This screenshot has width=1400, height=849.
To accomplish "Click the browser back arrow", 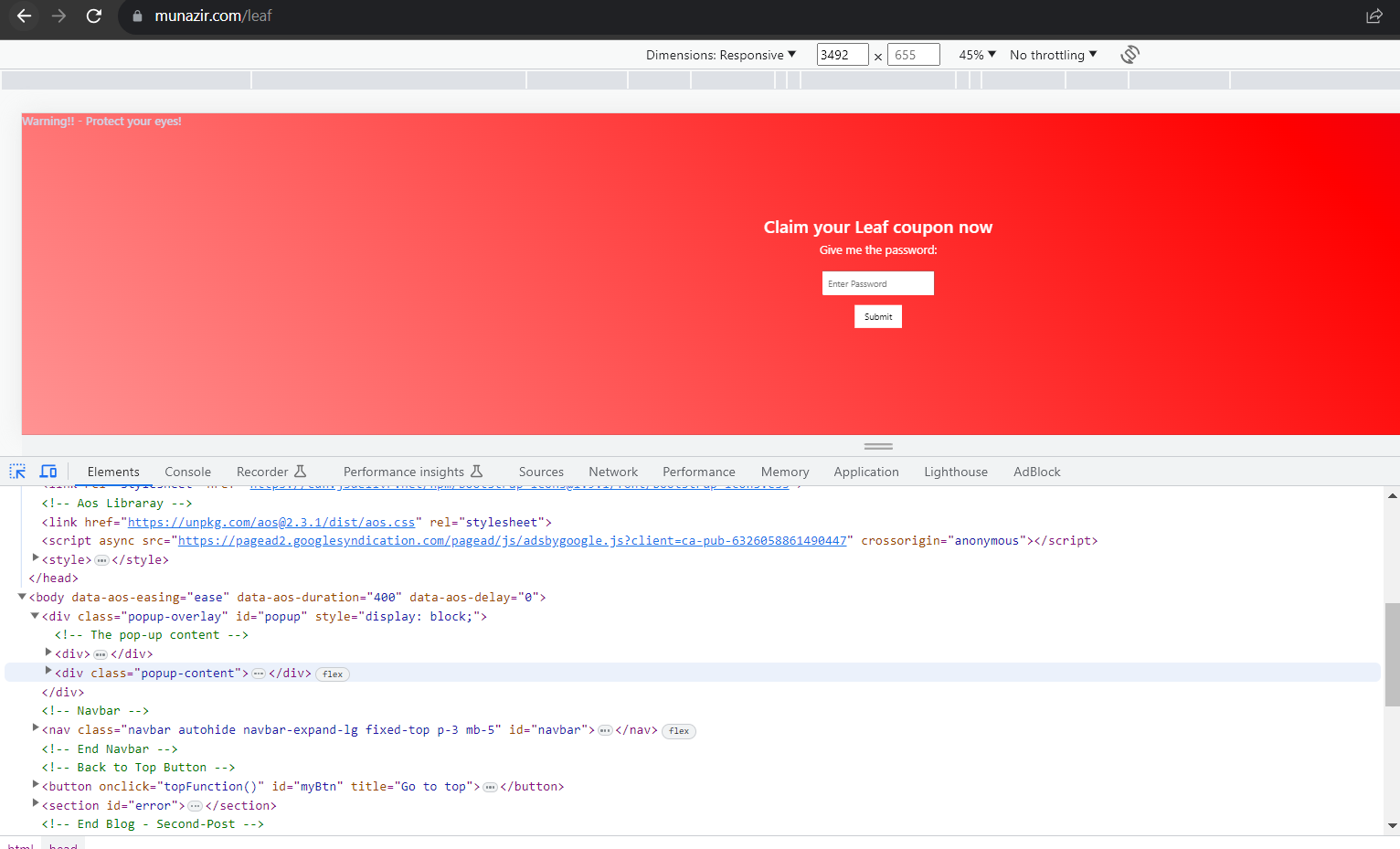I will [x=23, y=16].
